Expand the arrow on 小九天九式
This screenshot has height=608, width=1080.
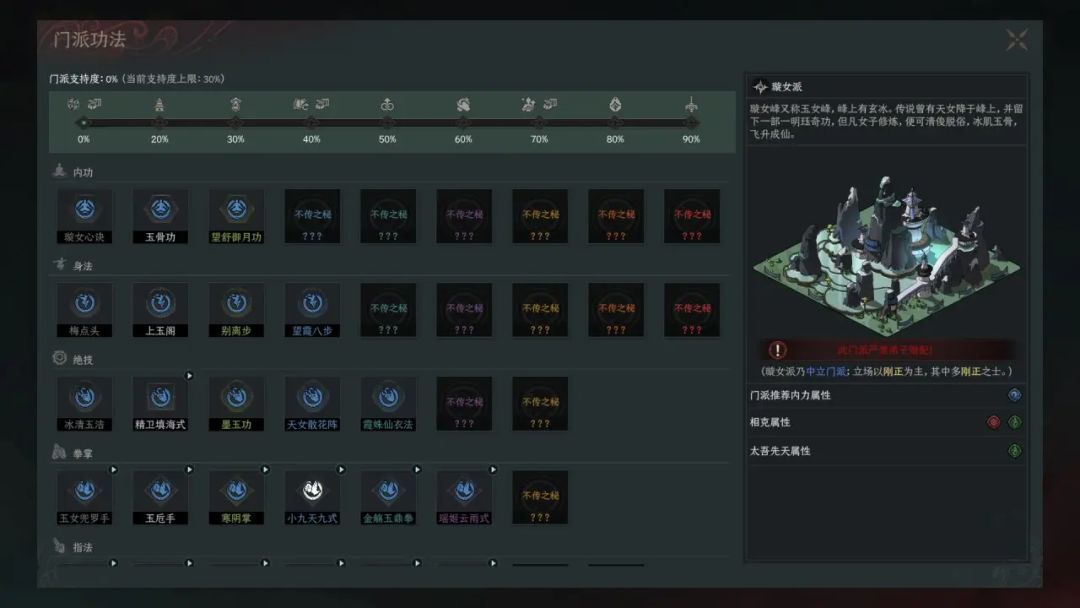point(341,470)
